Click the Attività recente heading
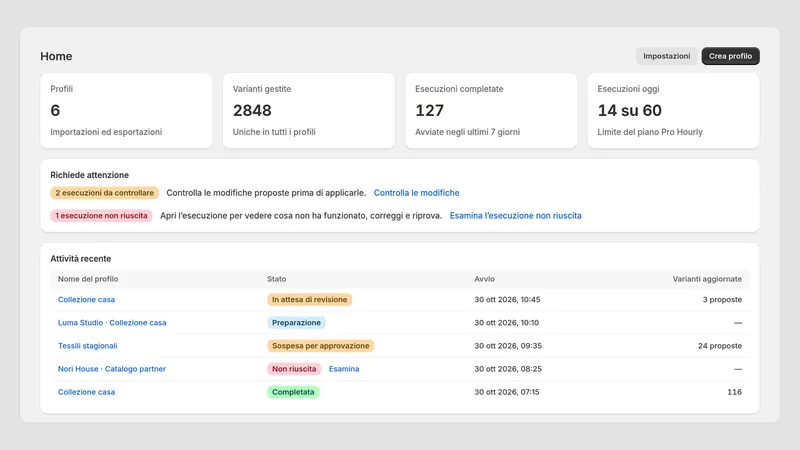Viewport: 800px width, 450px height. 81,259
